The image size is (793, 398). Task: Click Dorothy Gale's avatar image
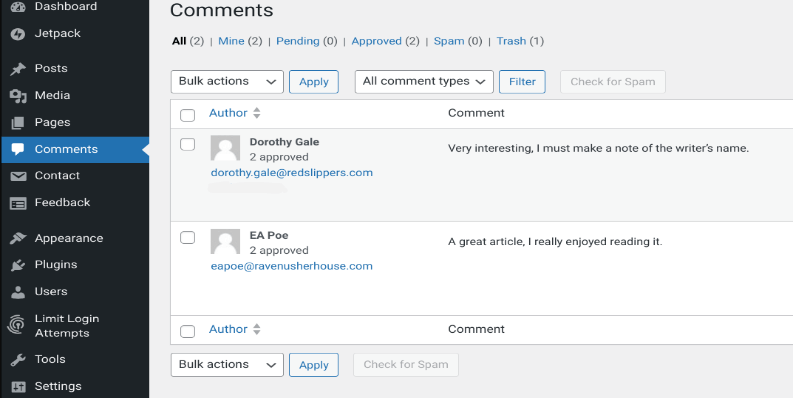click(x=225, y=148)
